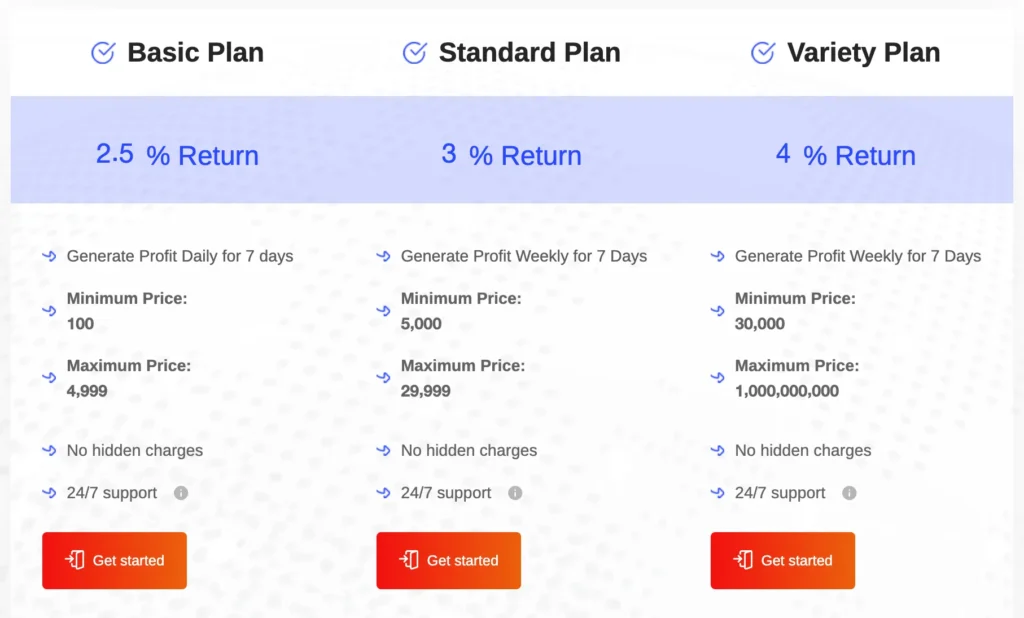Click the 4 % Return rate text

click(845, 155)
